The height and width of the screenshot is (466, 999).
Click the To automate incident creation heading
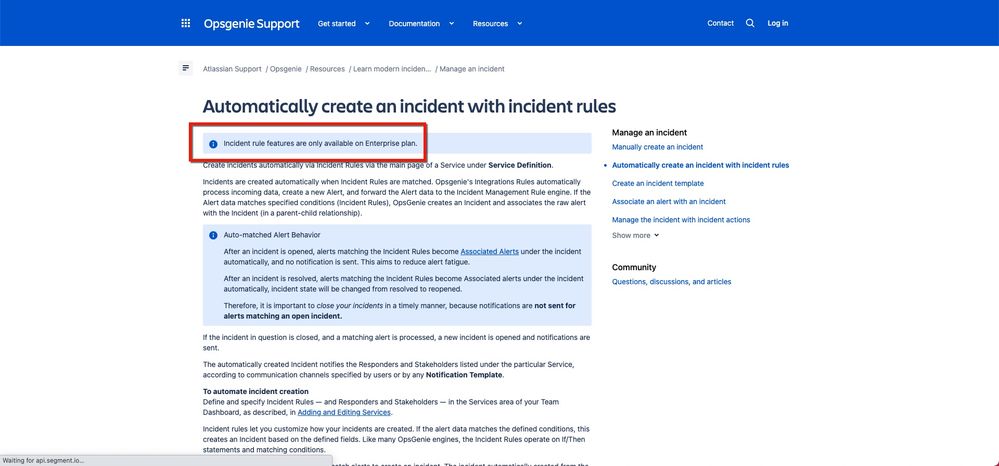[255, 391]
